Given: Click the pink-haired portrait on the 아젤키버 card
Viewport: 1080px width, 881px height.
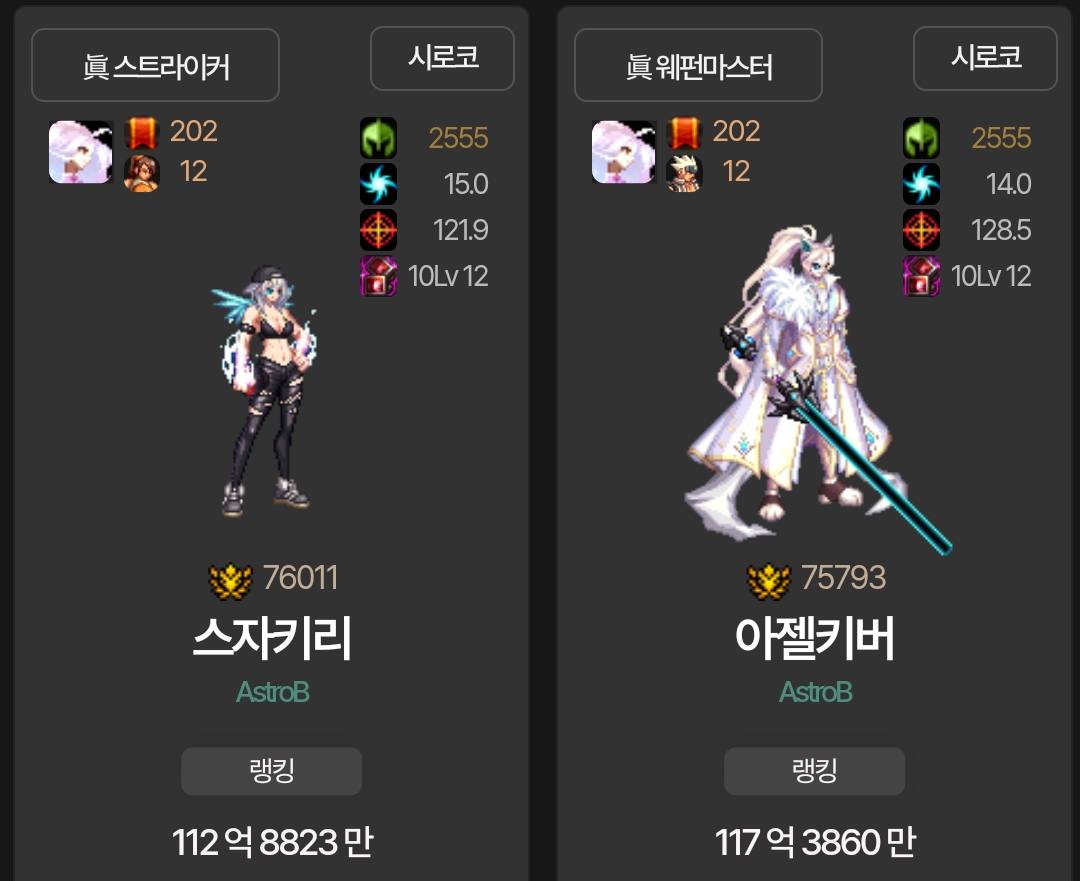Looking at the screenshot, I should pos(623,152).
